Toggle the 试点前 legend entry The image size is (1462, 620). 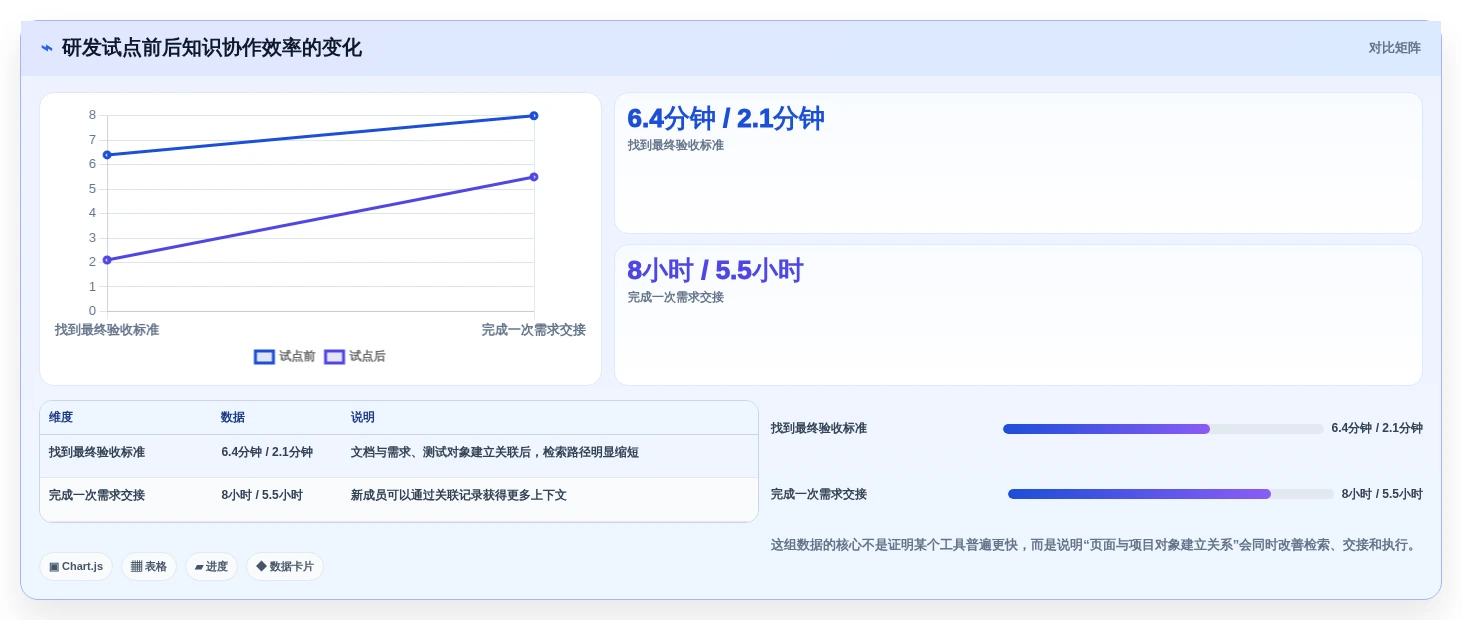coord(285,357)
